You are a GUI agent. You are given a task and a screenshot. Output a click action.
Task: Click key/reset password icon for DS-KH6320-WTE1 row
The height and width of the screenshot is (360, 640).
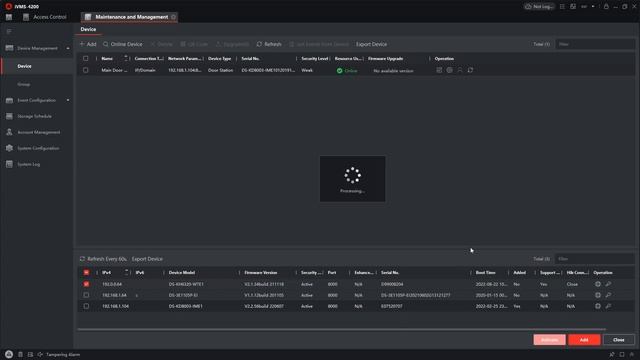point(608,284)
